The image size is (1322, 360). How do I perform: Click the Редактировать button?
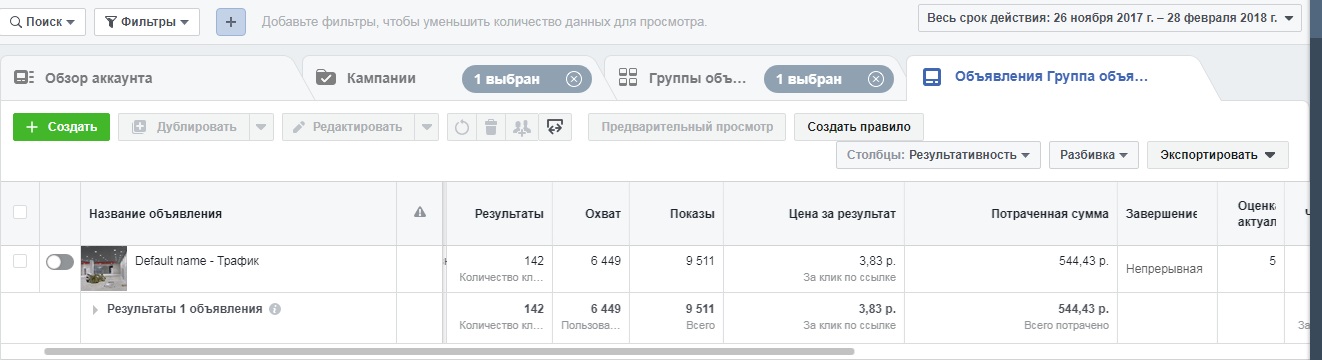[x=348, y=127]
